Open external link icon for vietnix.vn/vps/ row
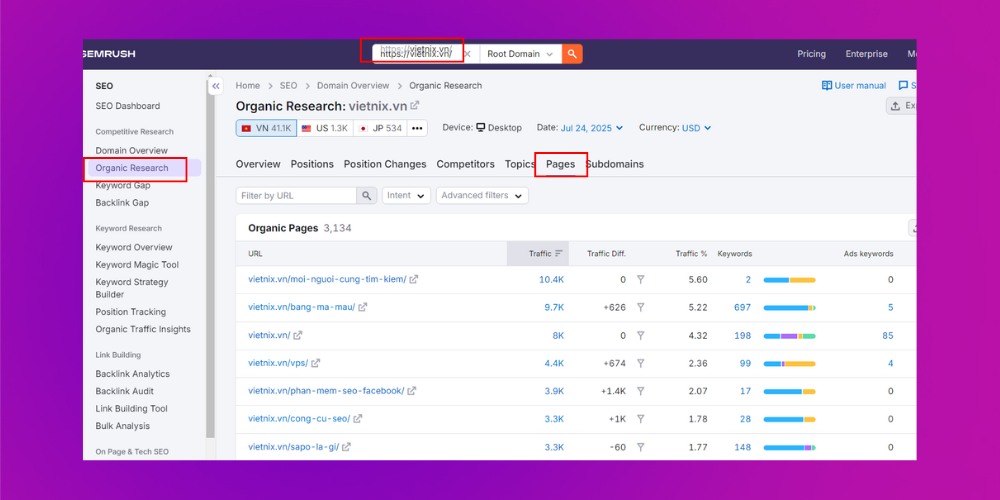The image size is (1000, 500). (316, 364)
